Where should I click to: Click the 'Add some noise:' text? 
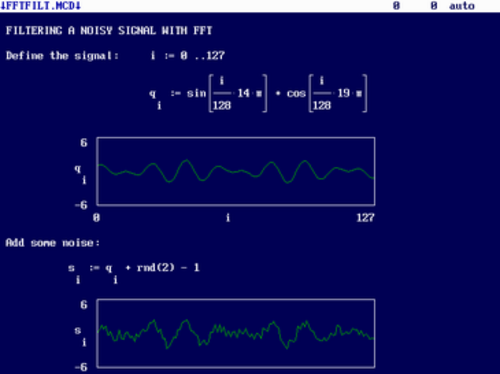pyautogui.click(x=53, y=243)
